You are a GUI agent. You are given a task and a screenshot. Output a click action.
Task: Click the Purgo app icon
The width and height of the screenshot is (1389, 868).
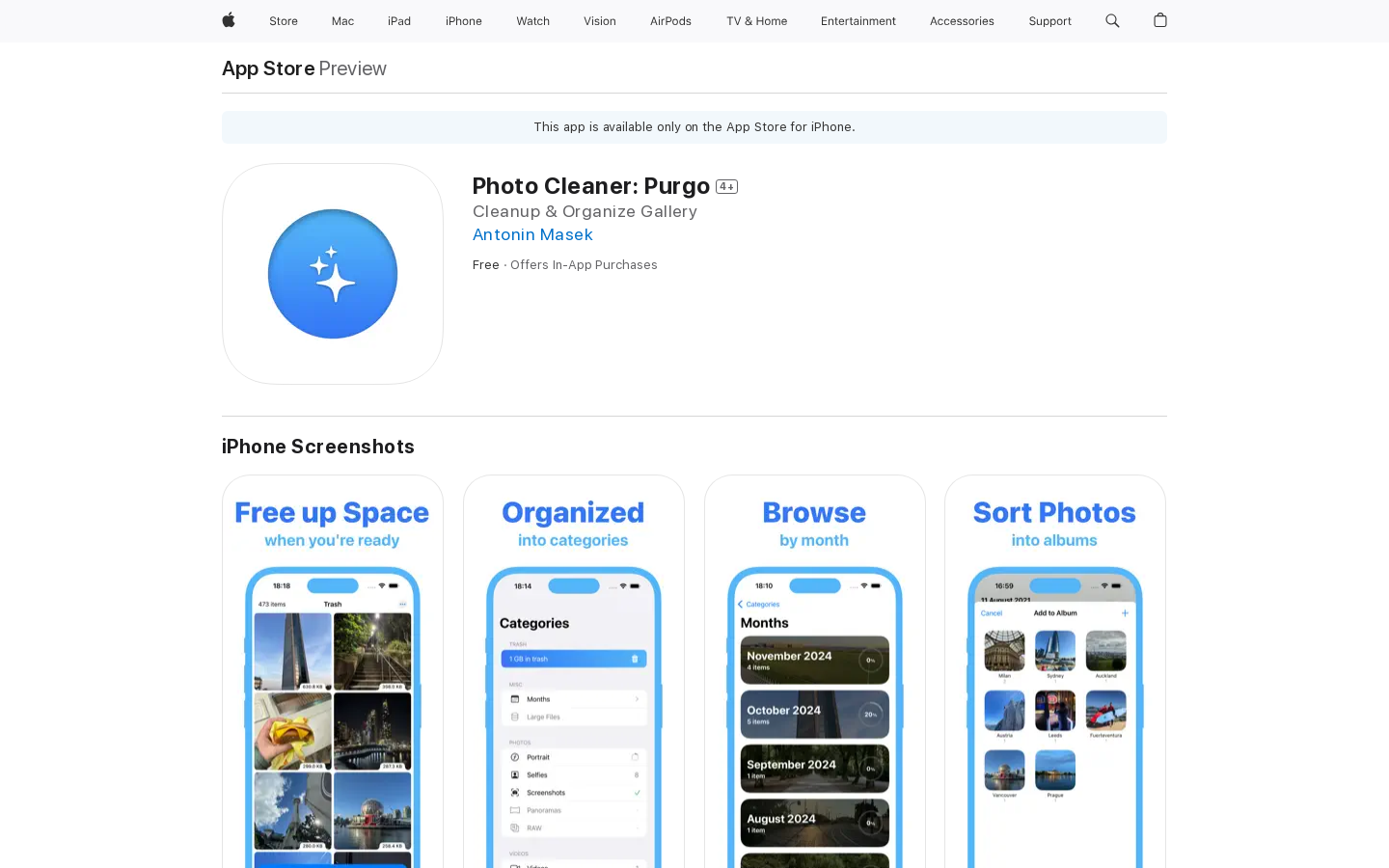(x=333, y=274)
